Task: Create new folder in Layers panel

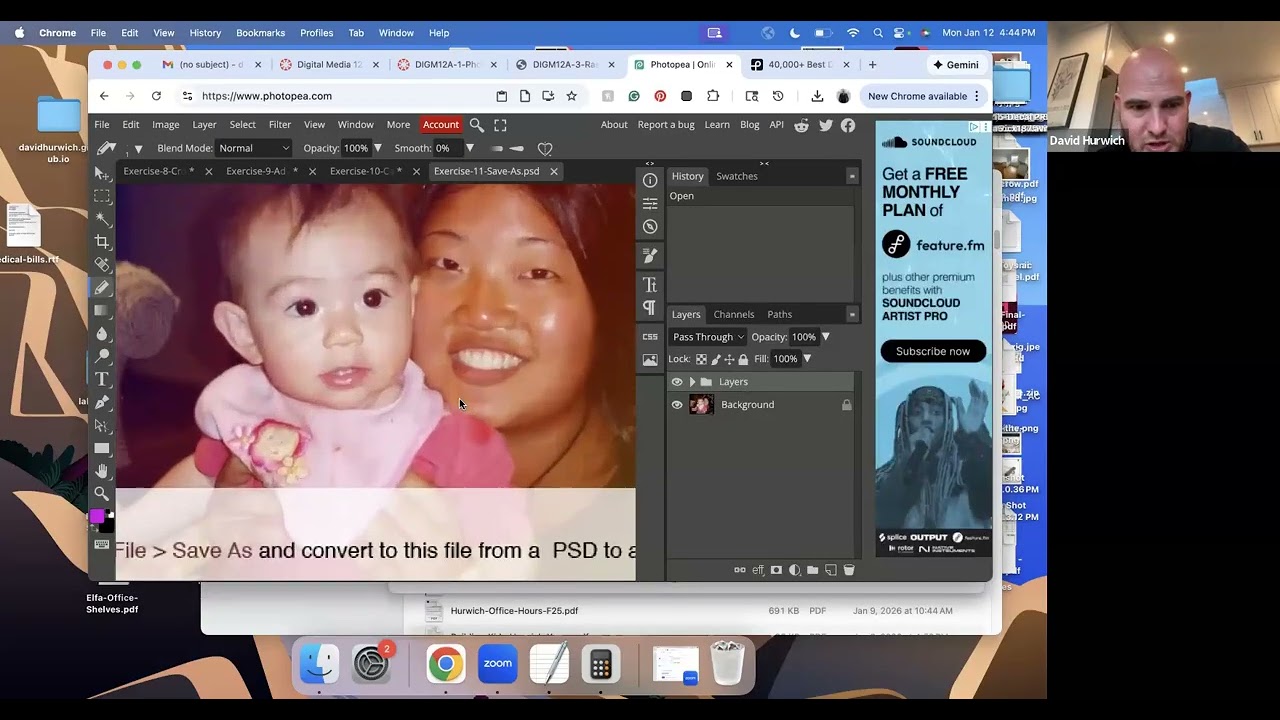Action: [x=812, y=570]
